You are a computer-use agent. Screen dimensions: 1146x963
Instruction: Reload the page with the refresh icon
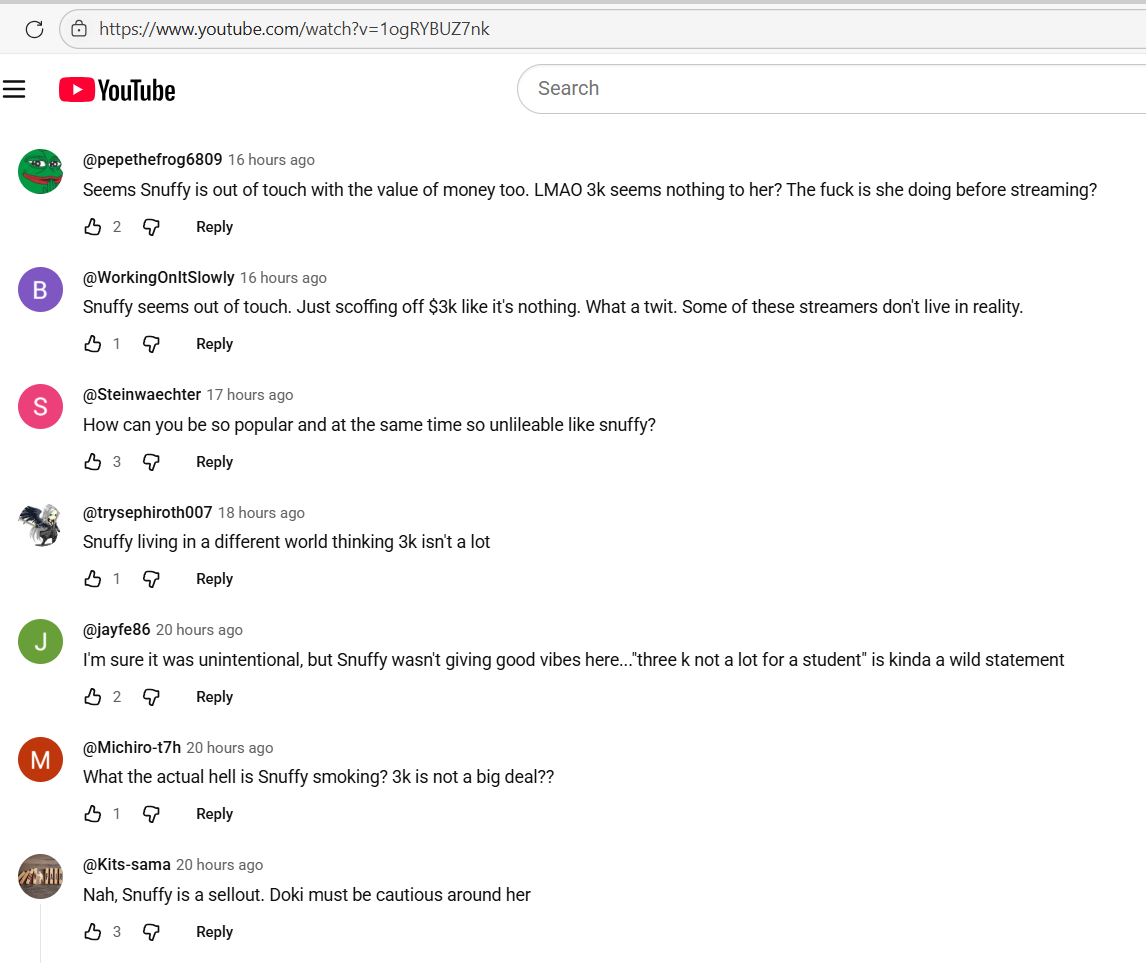point(34,29)
